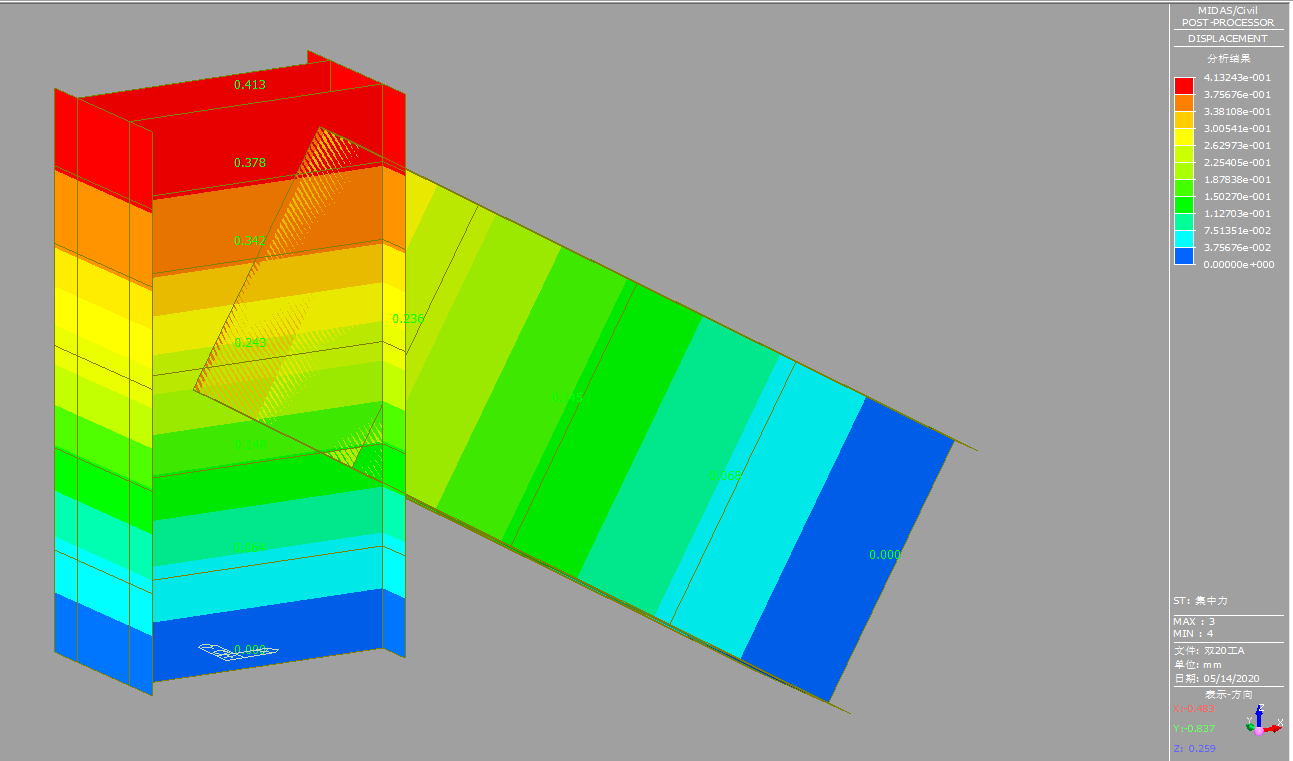
Task: Click the green legend swatch beside 1.50270e-001
Action: pyautogui.click(x=1184, y=205)
